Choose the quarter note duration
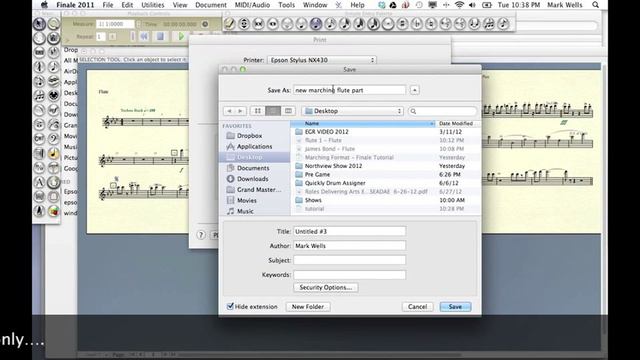Image resolution: width=640 pixels, height=360 pixels. [301, 24]
